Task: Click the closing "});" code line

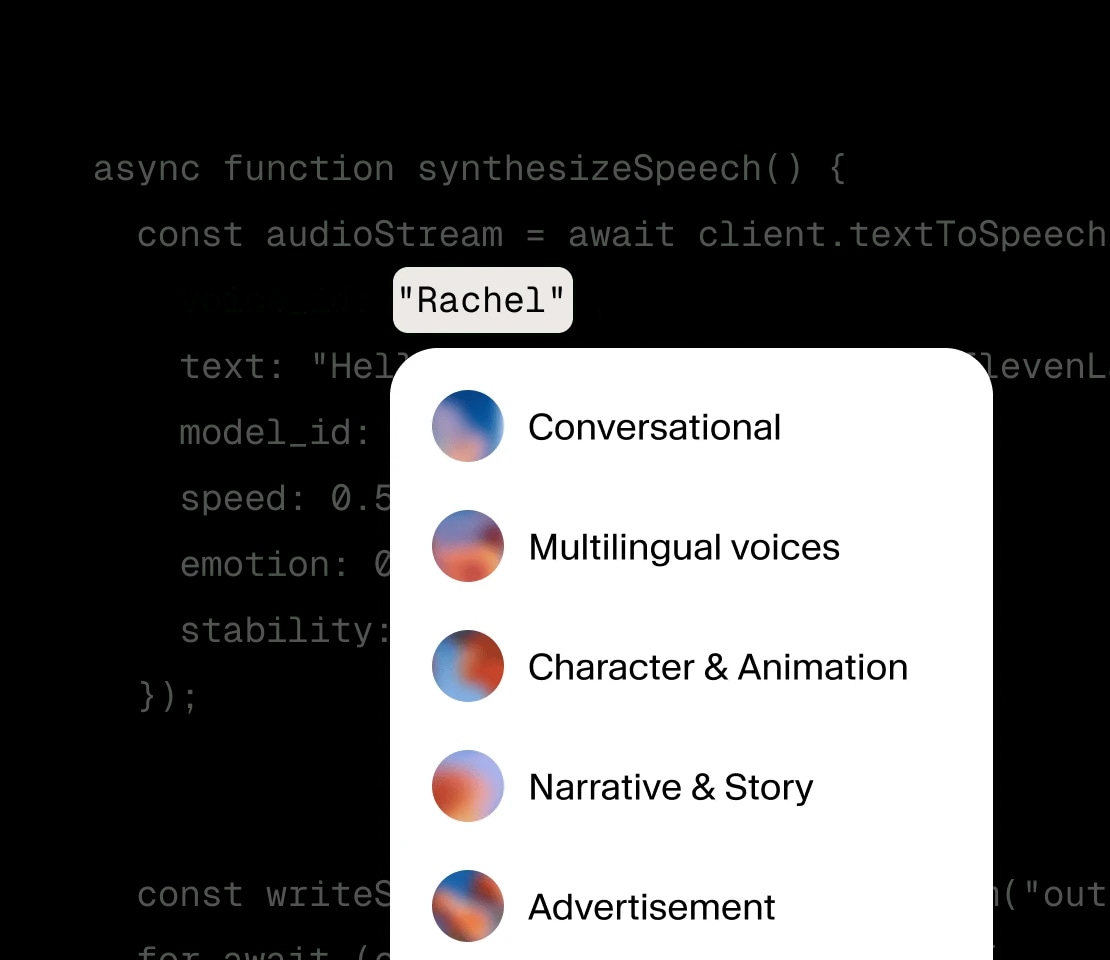Action: [168, 695]
